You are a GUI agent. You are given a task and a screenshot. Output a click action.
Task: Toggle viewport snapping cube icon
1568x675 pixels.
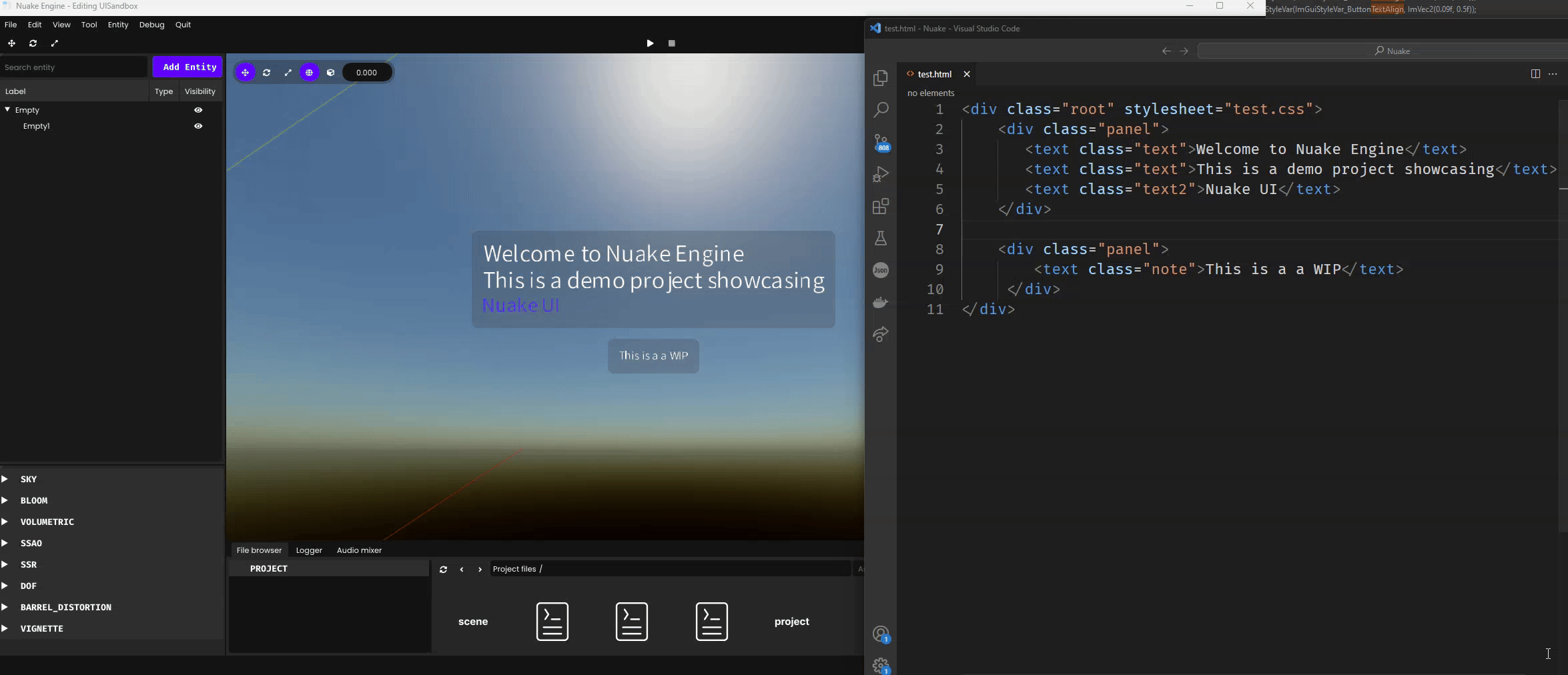(x=330, y=73)
